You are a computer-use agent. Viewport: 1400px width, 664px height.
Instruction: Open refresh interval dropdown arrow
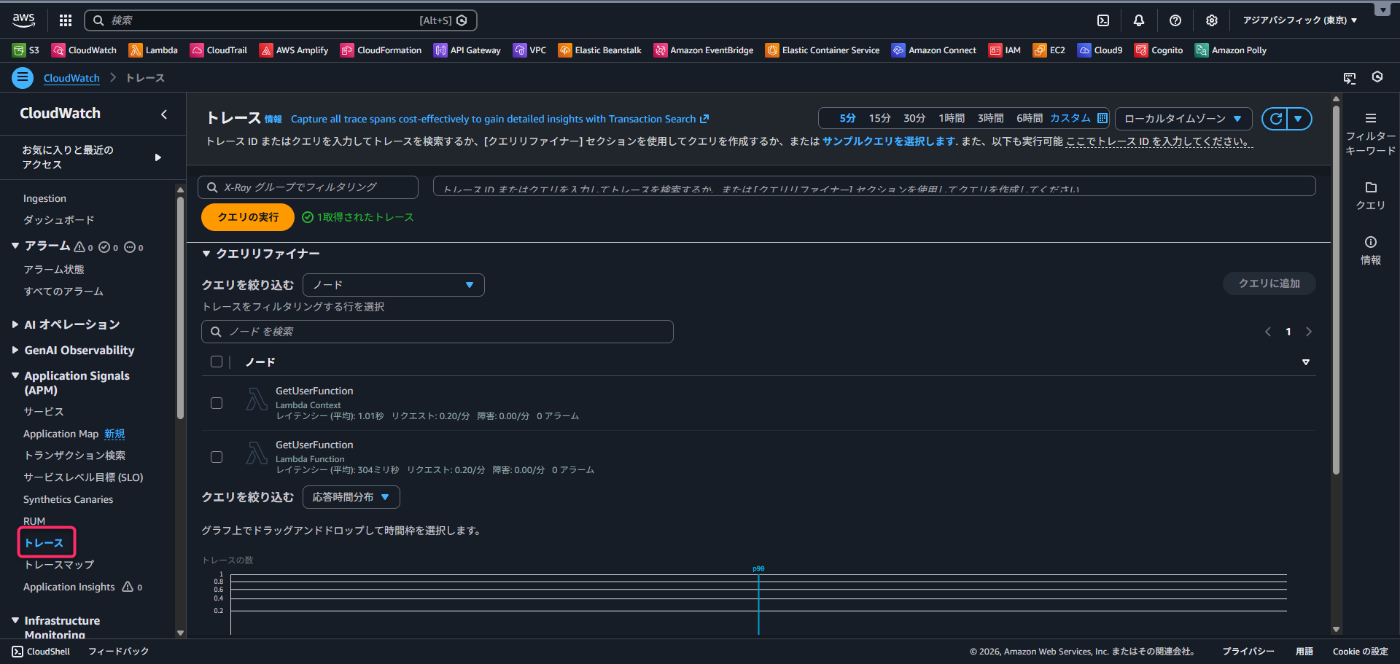tap(1299, 119)
